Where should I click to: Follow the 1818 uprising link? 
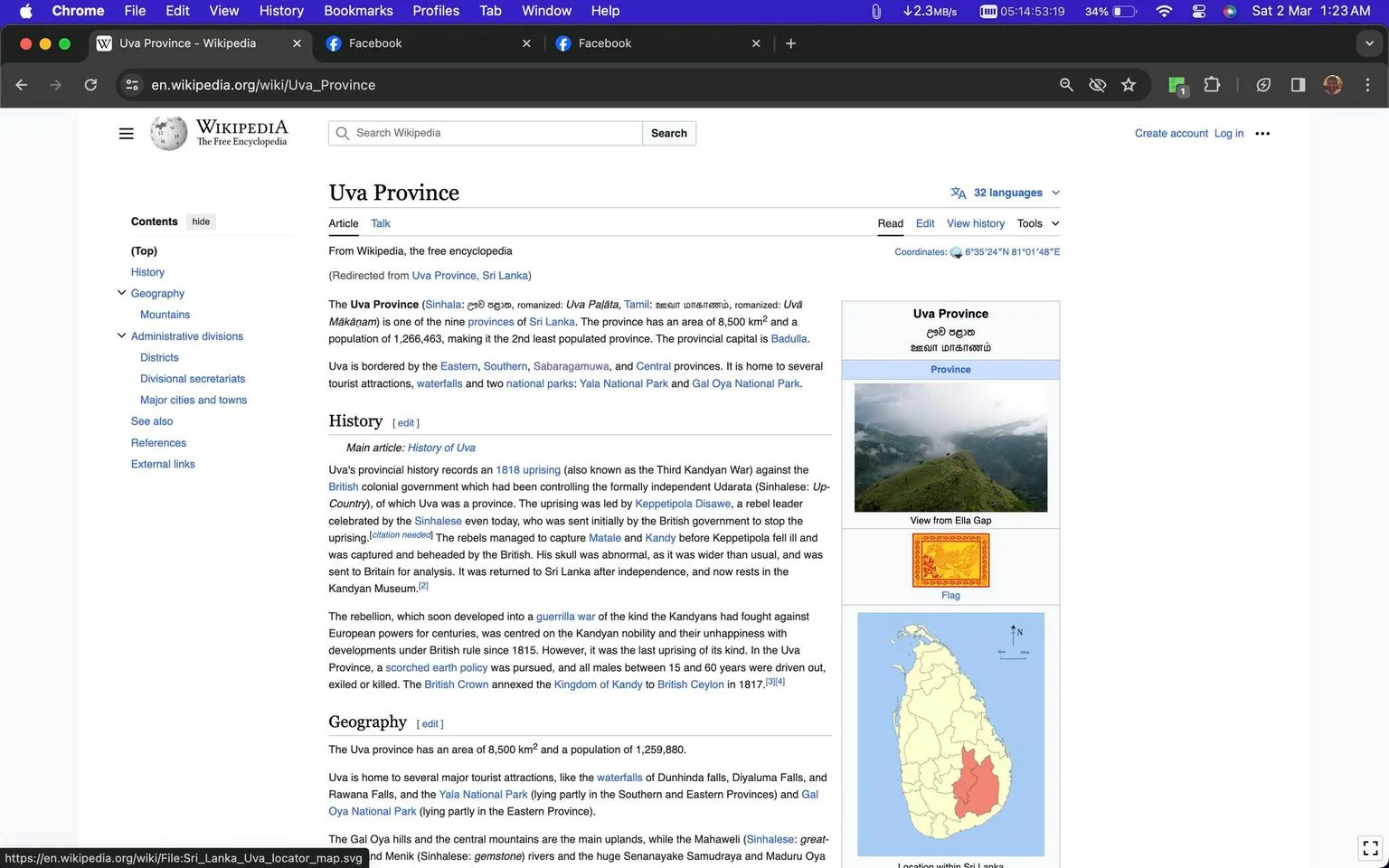[x=528, y=470]
